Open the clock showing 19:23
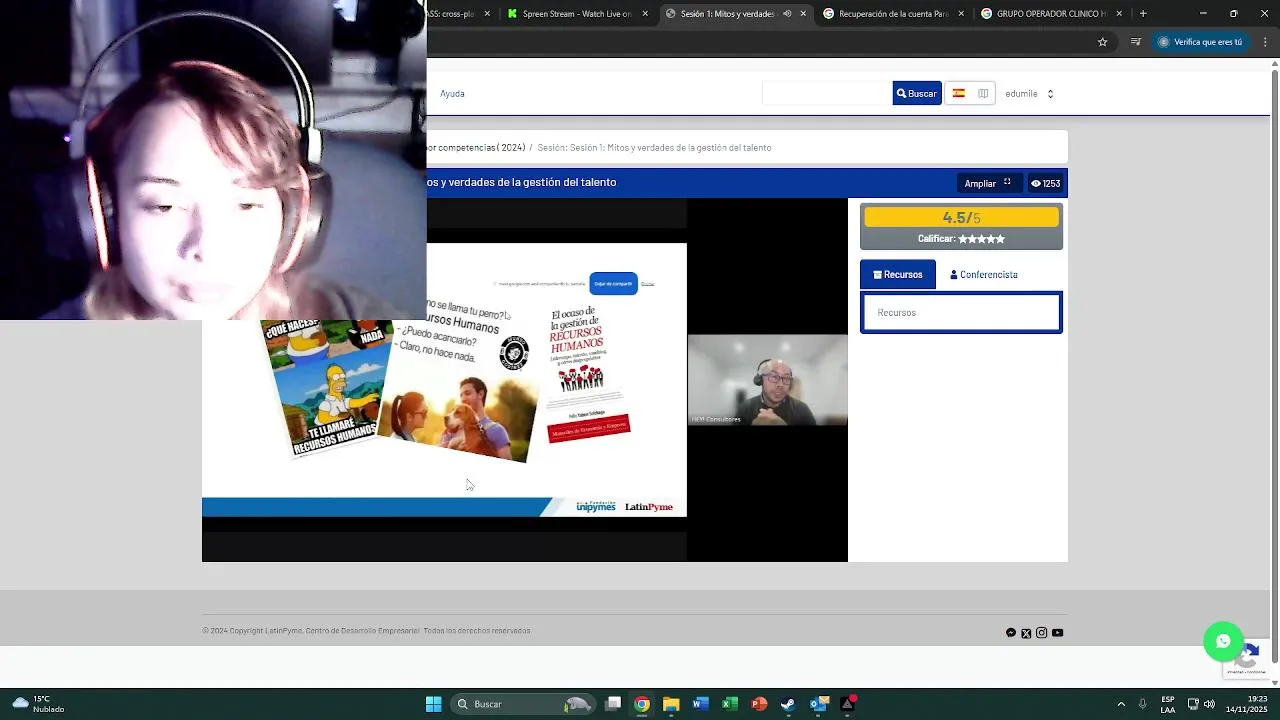The height and width of the screenshot is (720, 1280). (x=1246, y=704)
